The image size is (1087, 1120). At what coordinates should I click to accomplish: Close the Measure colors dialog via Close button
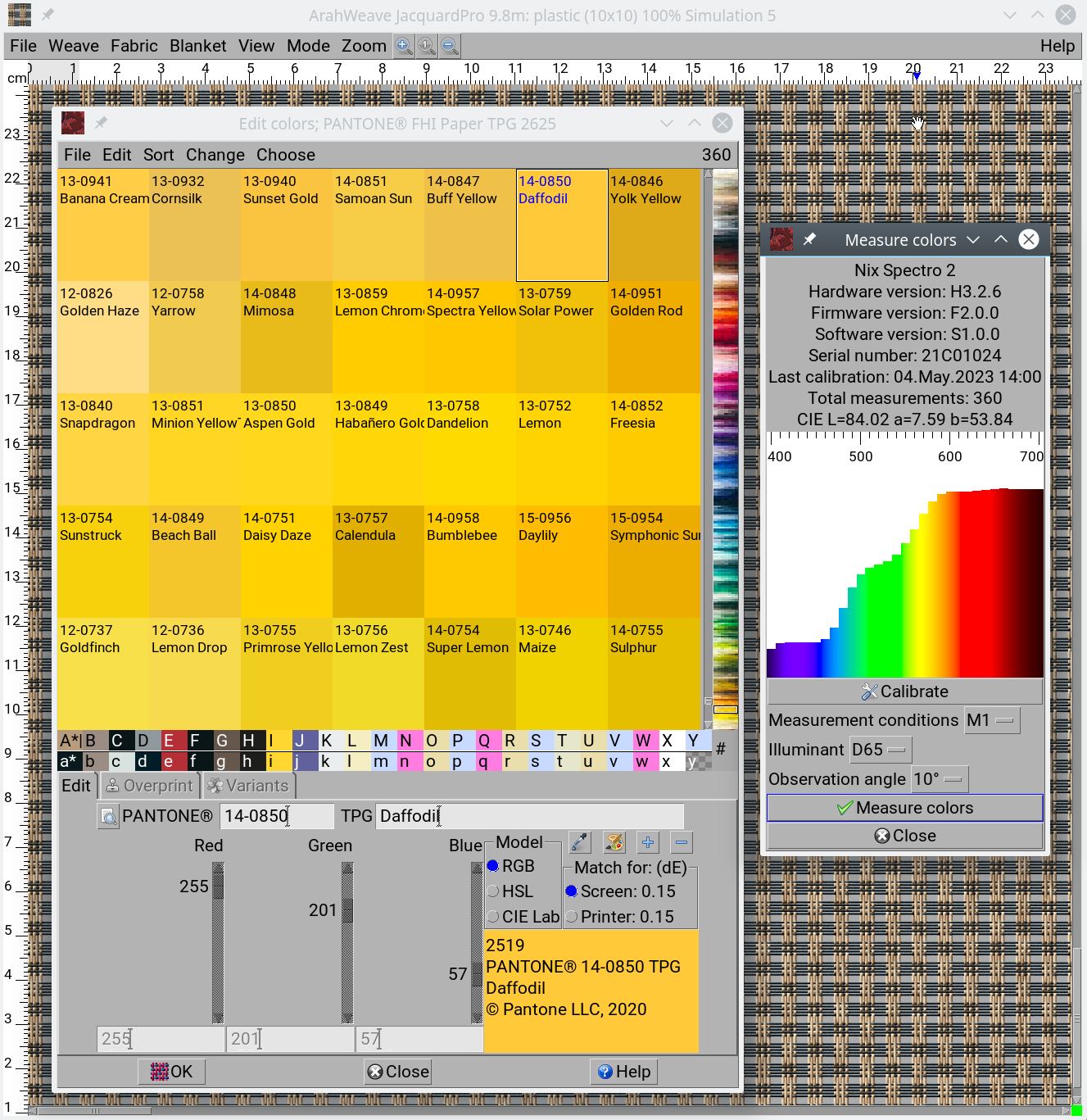coord(904,836)
